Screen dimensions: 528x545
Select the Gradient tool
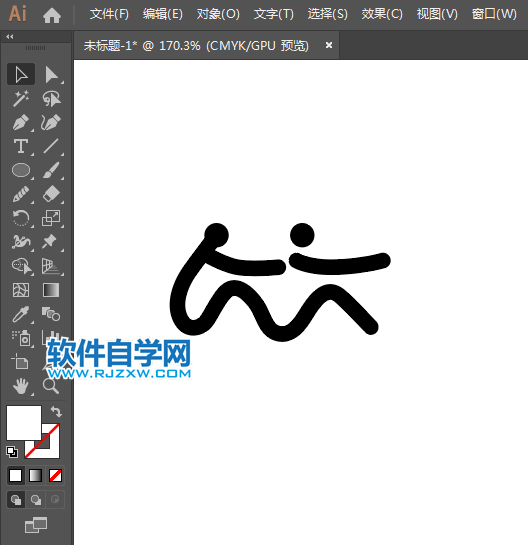coord(51,290)
